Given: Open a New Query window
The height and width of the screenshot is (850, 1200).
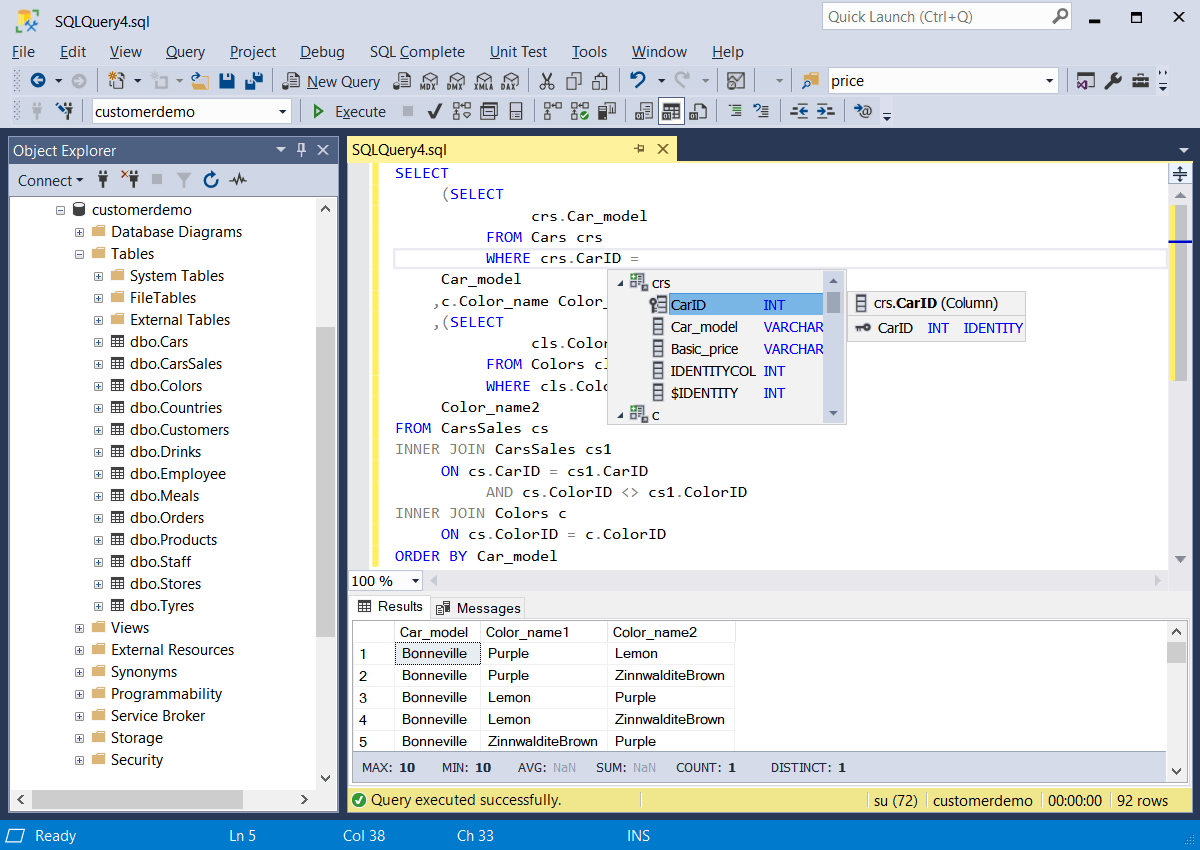Looking at the screenshot, I should [x=331, y=81].
